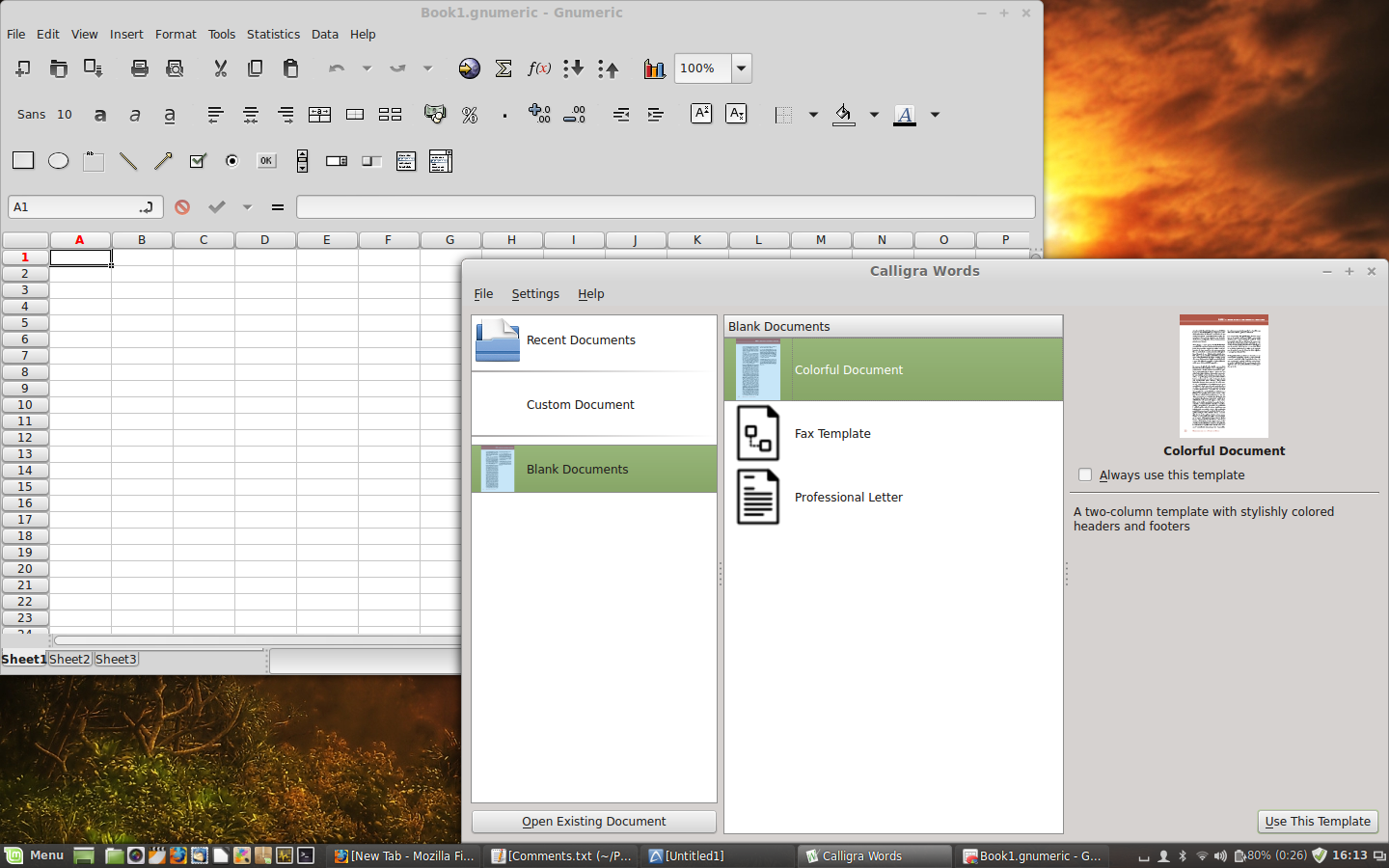
Task: Merge the selected cells
Action: (355, 115)
